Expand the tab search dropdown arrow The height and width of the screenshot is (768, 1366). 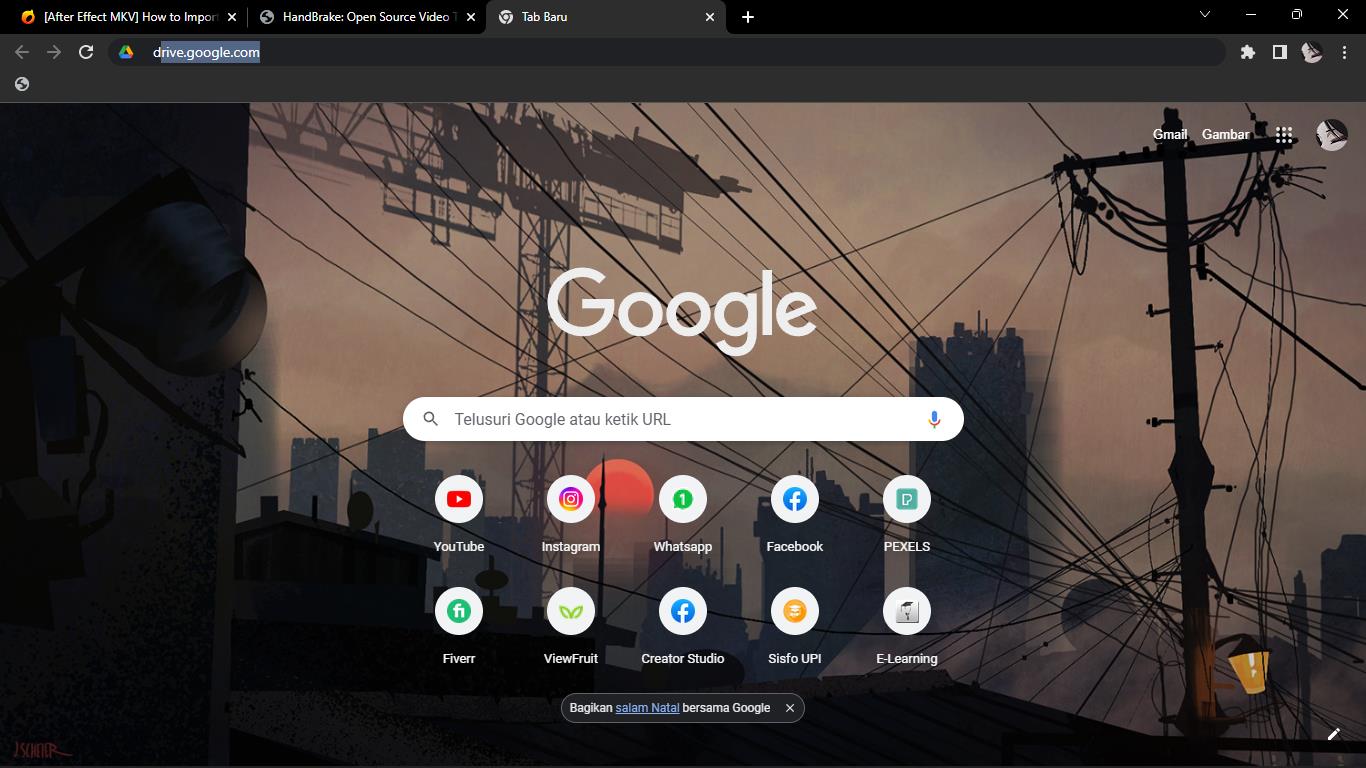pyautogui.click(x=1204, y=15)
